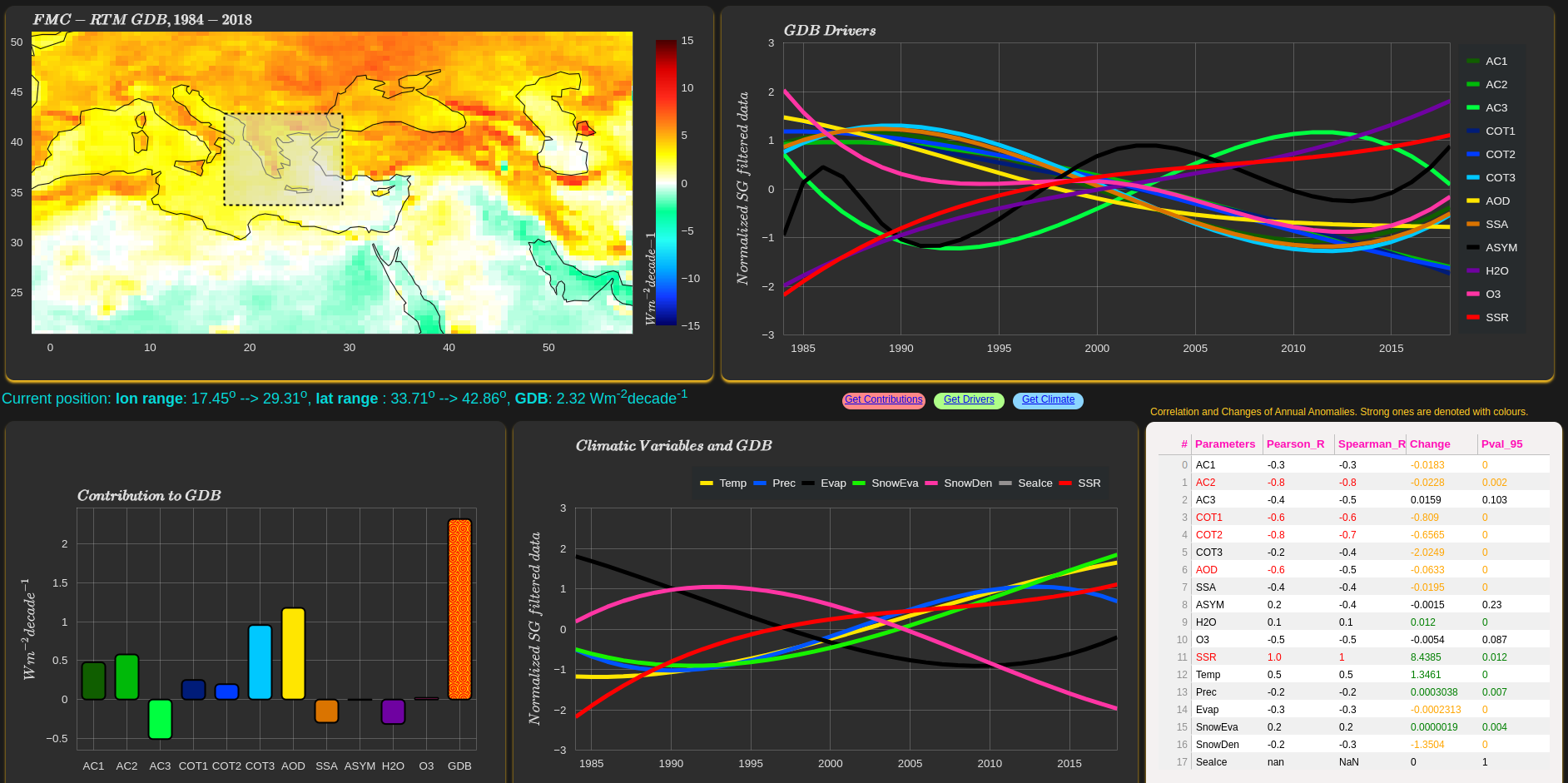Select the COT3 line swatch in Drivers legend

[1471, 177]
